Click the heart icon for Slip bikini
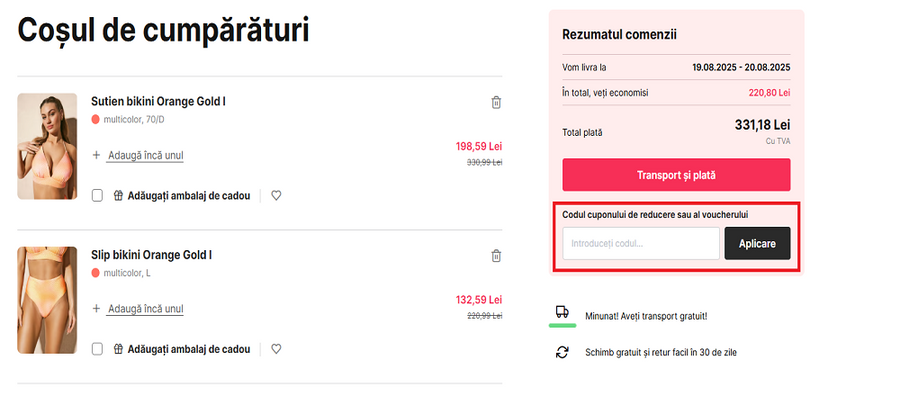This screenshot has height=405, width=900. [276, 349]
